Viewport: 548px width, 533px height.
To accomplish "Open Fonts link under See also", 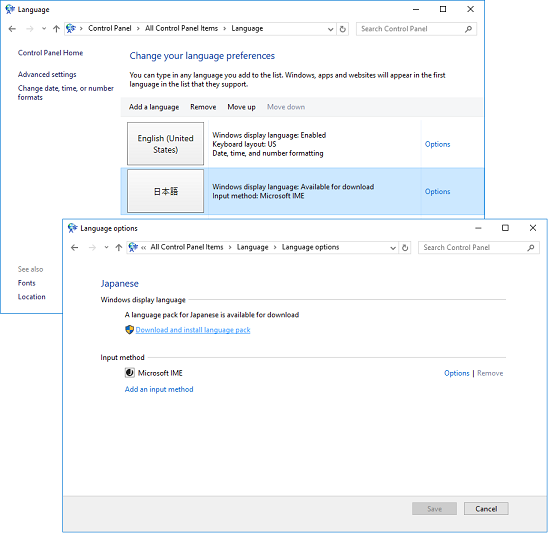I will click(x=27, y=283).
